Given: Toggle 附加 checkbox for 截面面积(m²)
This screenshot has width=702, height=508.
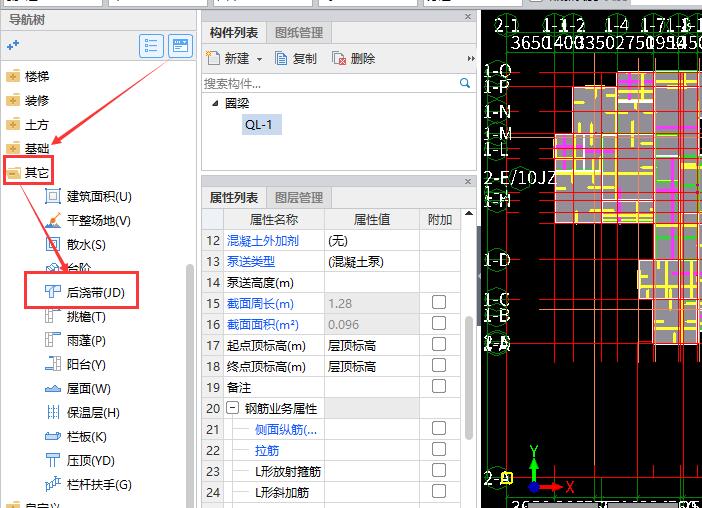Looking at the screenshot, I should pos(439,323).
